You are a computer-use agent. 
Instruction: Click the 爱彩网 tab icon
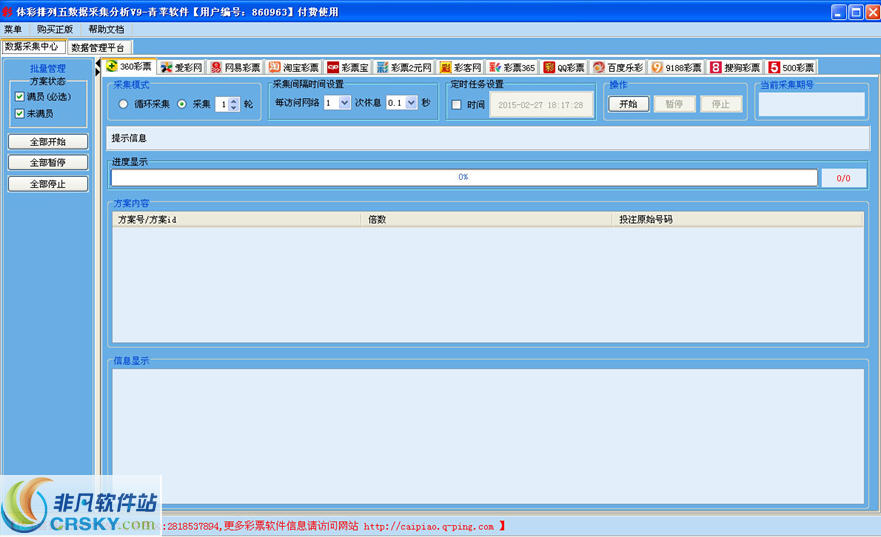(x=166, y=68)
